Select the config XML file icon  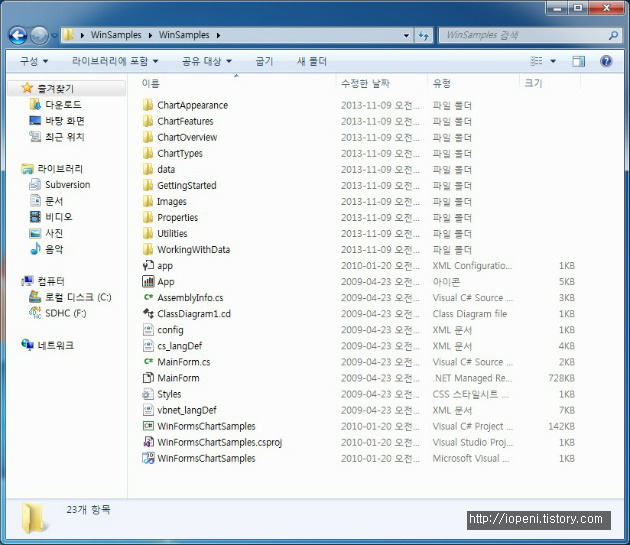click(x=148, y=330)
